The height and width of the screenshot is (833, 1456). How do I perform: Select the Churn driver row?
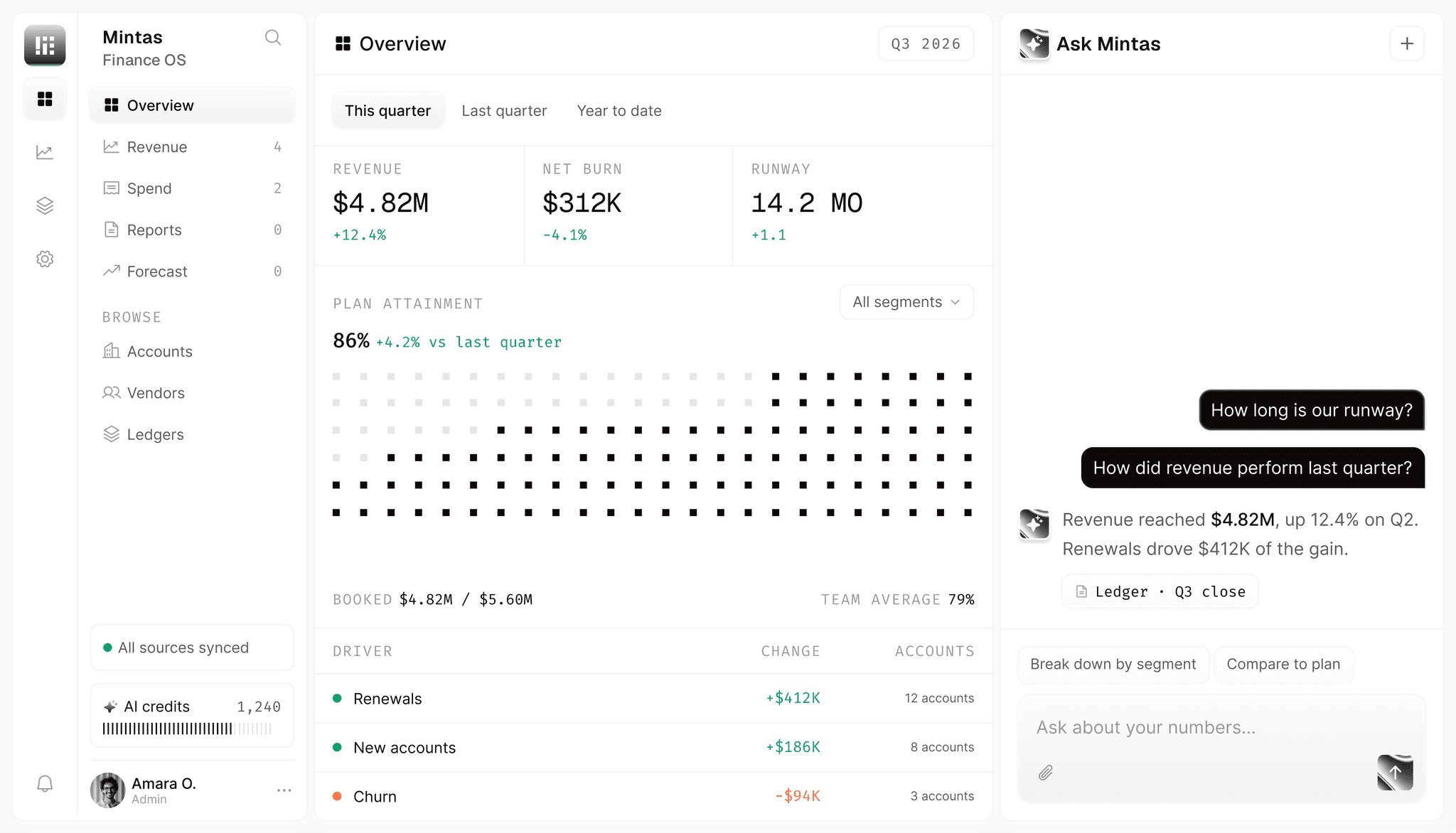[653, 797]
